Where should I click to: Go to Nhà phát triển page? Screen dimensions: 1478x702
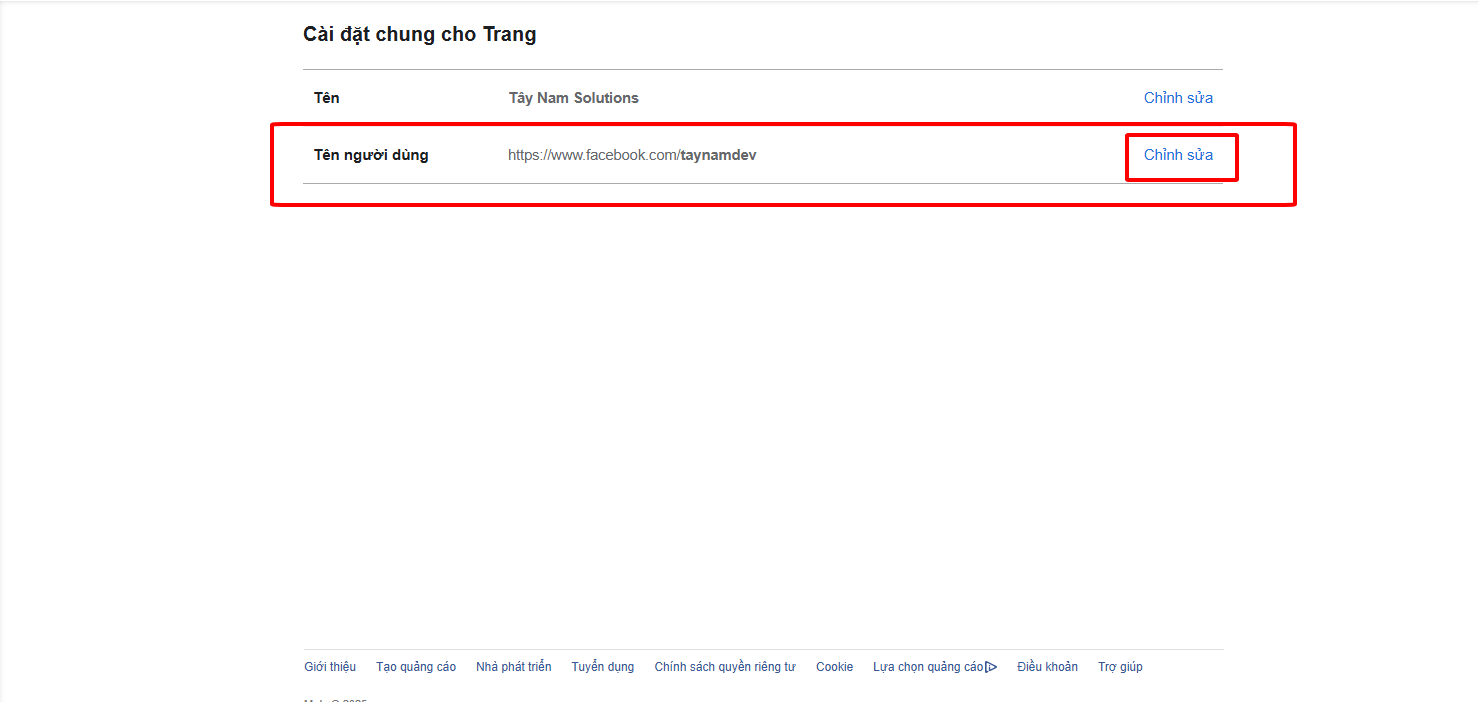[513, 667]
